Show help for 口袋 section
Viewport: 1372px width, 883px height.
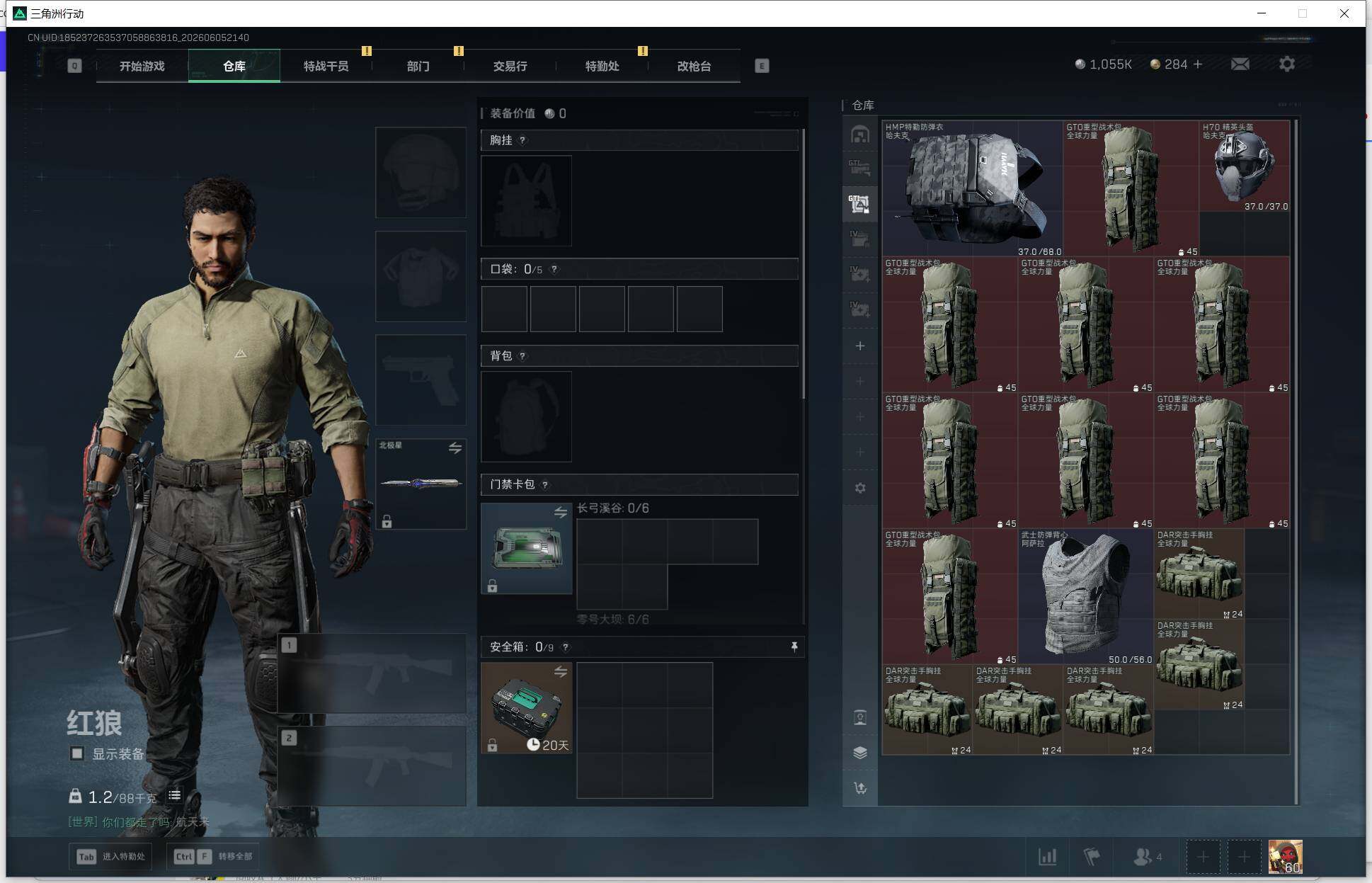[x=554, y=269]
